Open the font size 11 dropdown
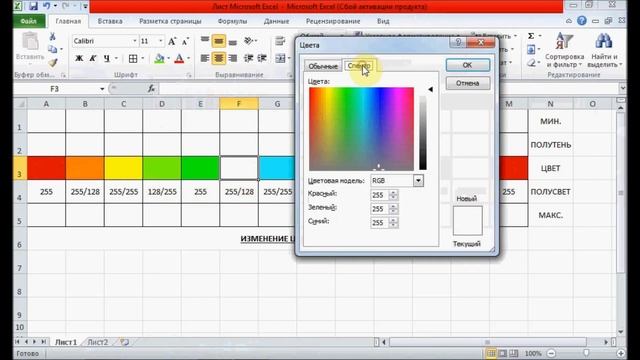This screenshot has height=360, width=640. [160, 41]
